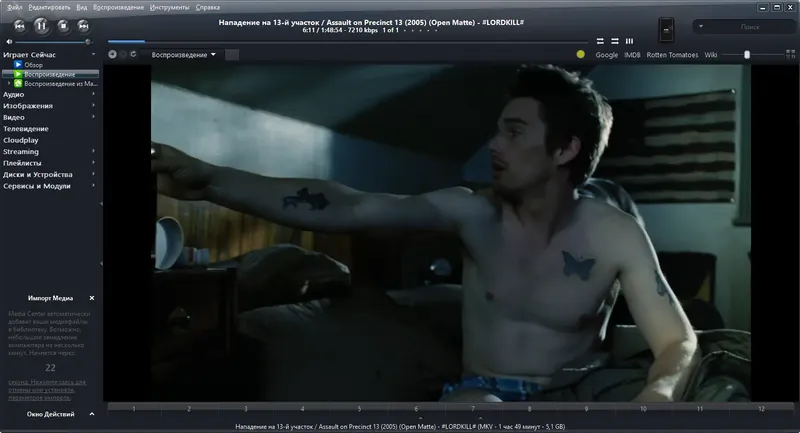Expand the Изображения section arrow

(93, 105)
